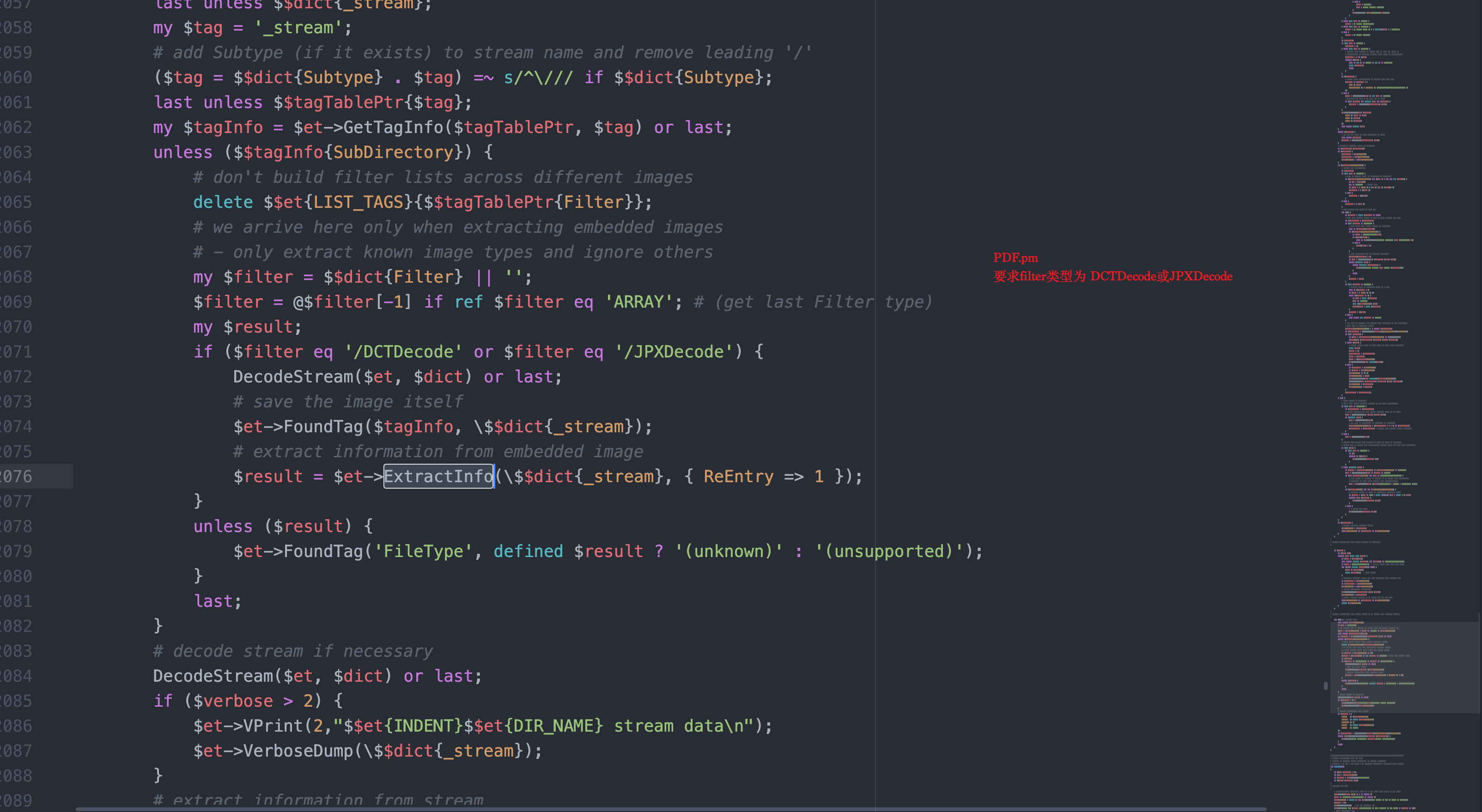The width and height of the screenshot is (1482, 812).
Task: Click s/^\/// regex on line 2060
Action: [x=538, y=77]
